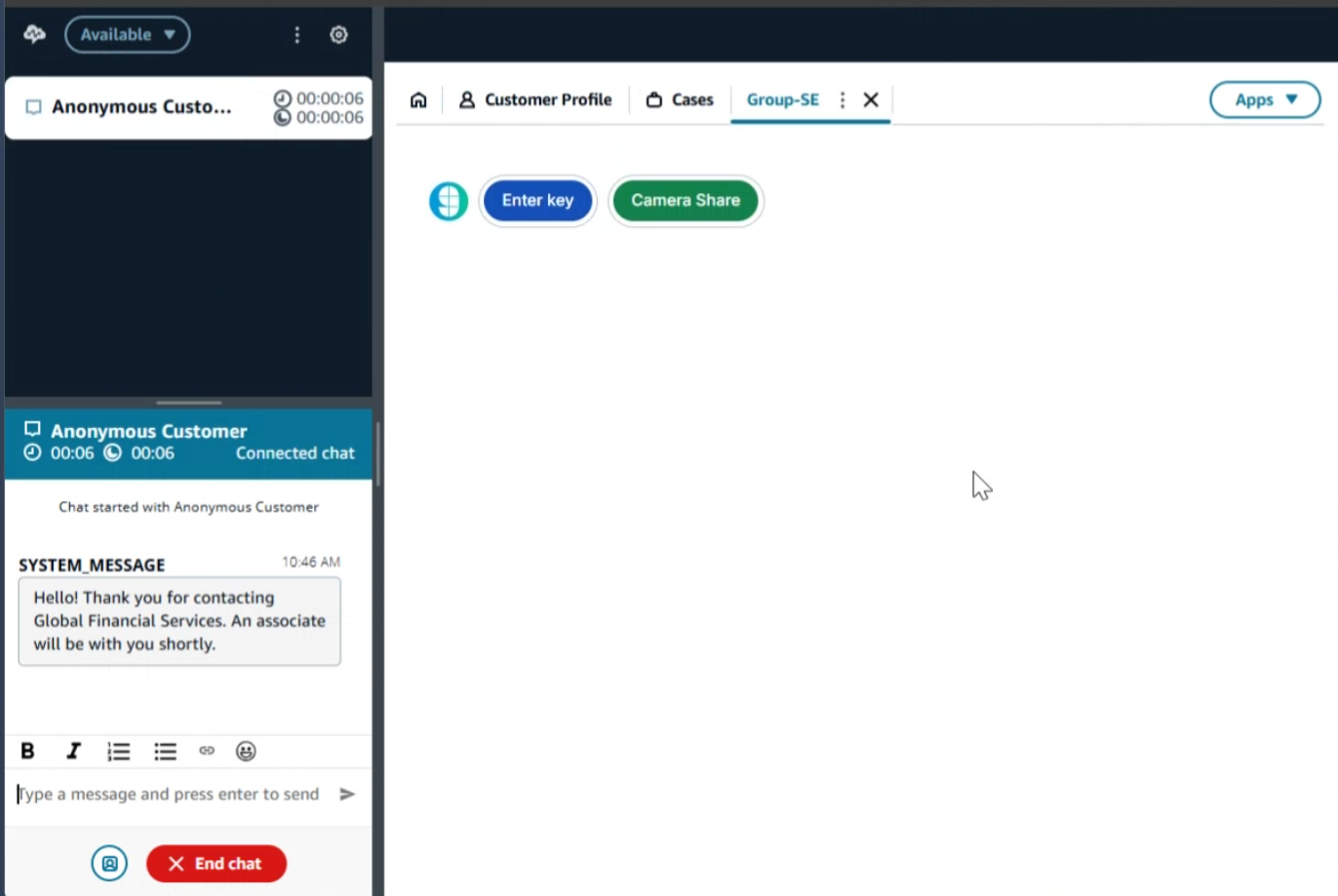Switch to the Customer Profile tab

click(x=535, y=99)
